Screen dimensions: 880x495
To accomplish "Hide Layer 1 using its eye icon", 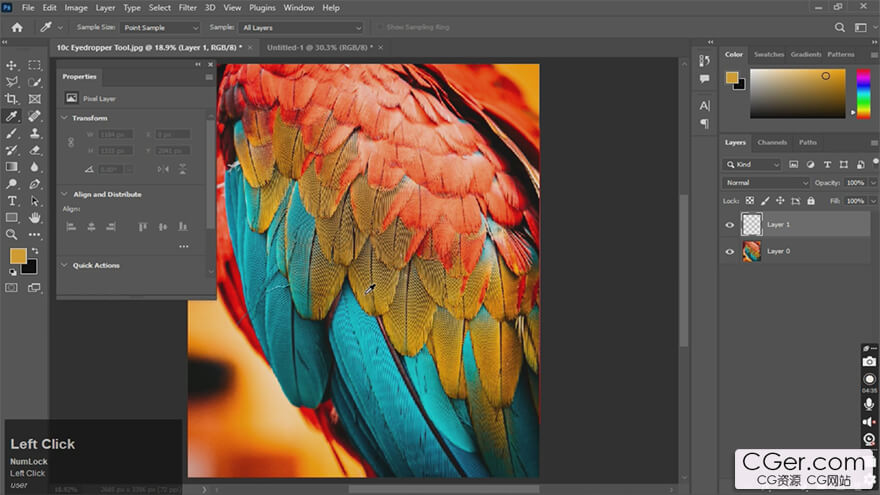I will point(729,225).
